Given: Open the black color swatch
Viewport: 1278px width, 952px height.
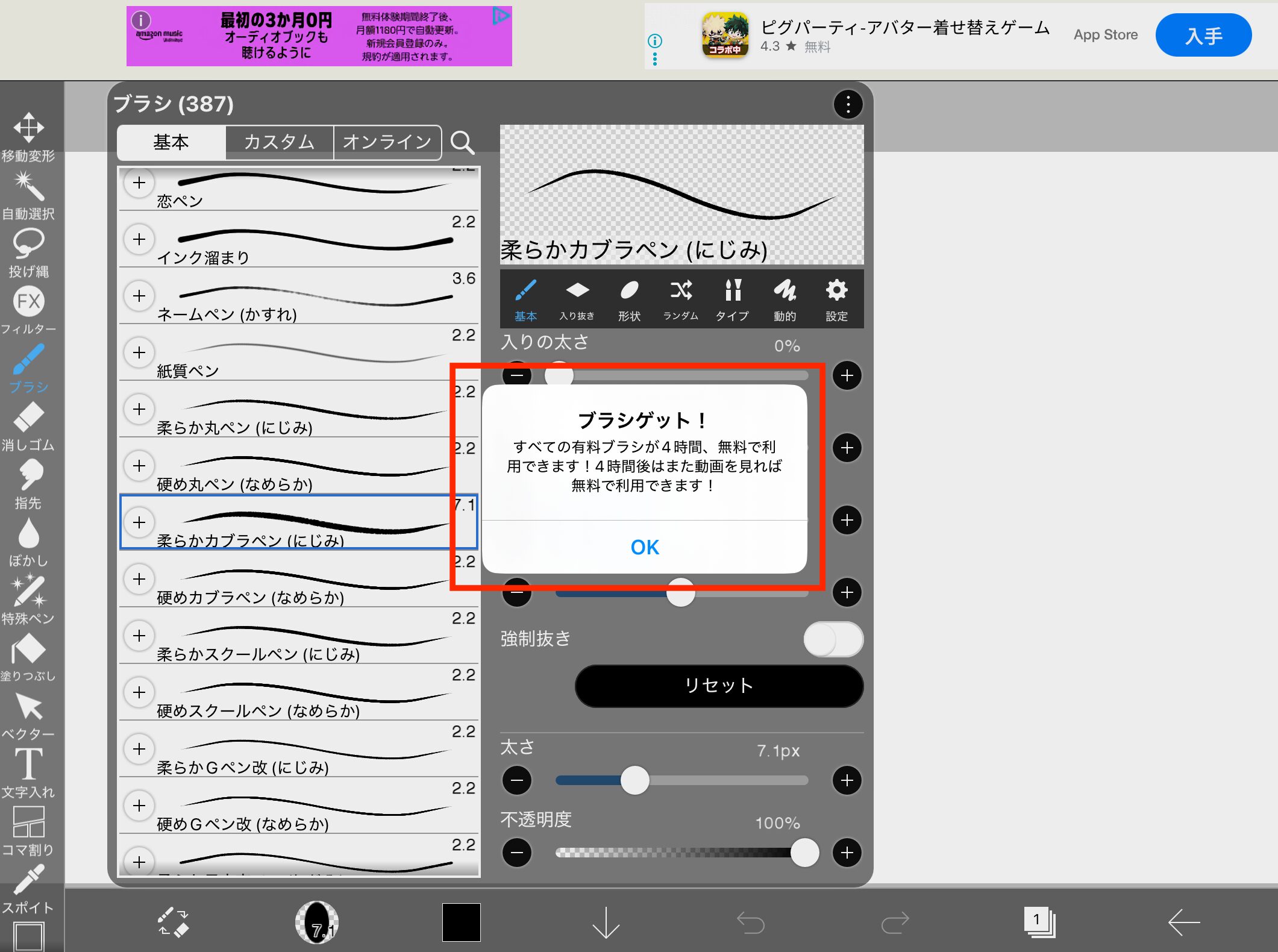Looking at the screenshot, I should [461, 922].
